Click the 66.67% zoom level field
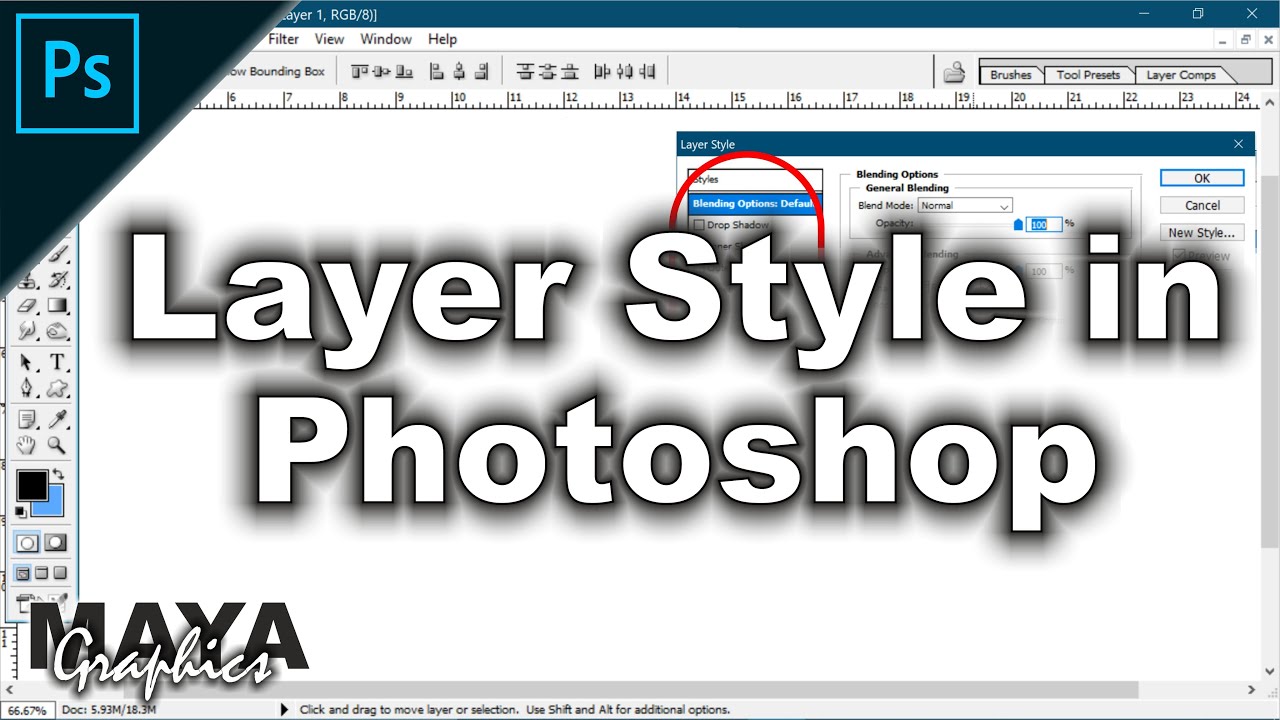Image resolution: width=1280 pixels, height=720 pixels. [x=27, y=710]
